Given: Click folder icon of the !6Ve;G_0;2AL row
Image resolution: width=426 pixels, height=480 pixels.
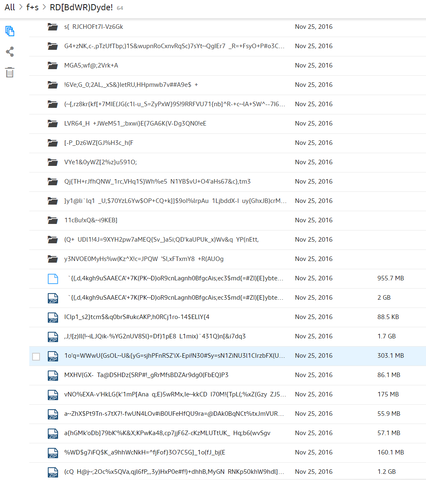Looking at the screenshot, I should tap(53, 85).
